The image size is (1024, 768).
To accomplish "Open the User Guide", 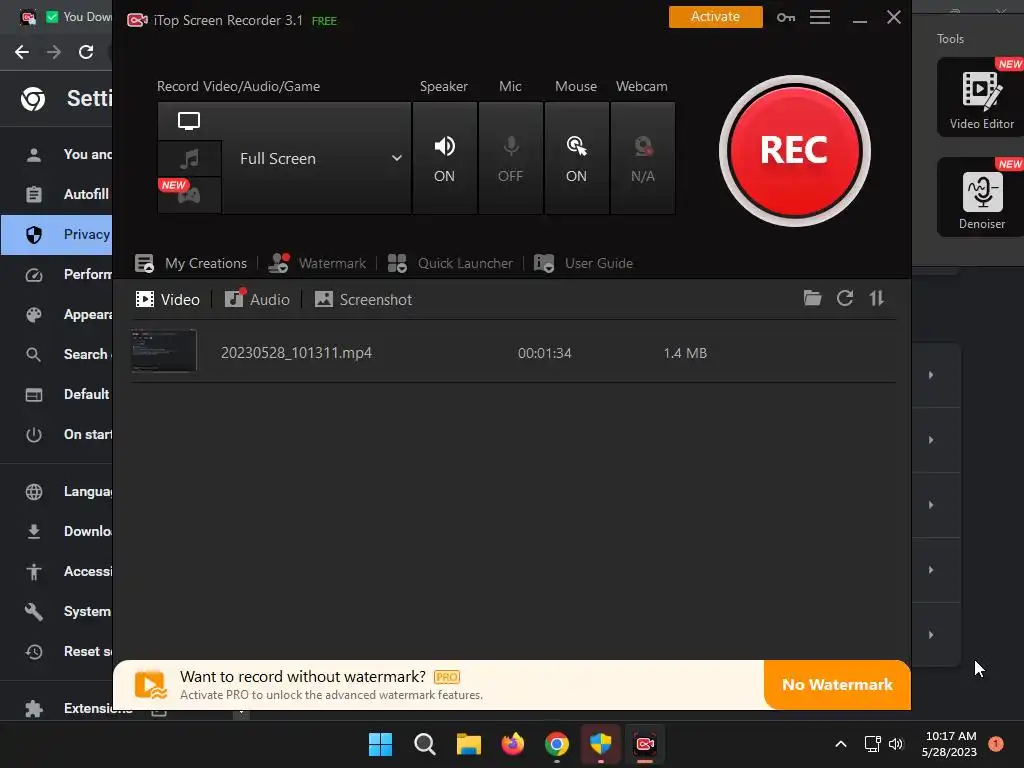I will click(x=583, y=263).
